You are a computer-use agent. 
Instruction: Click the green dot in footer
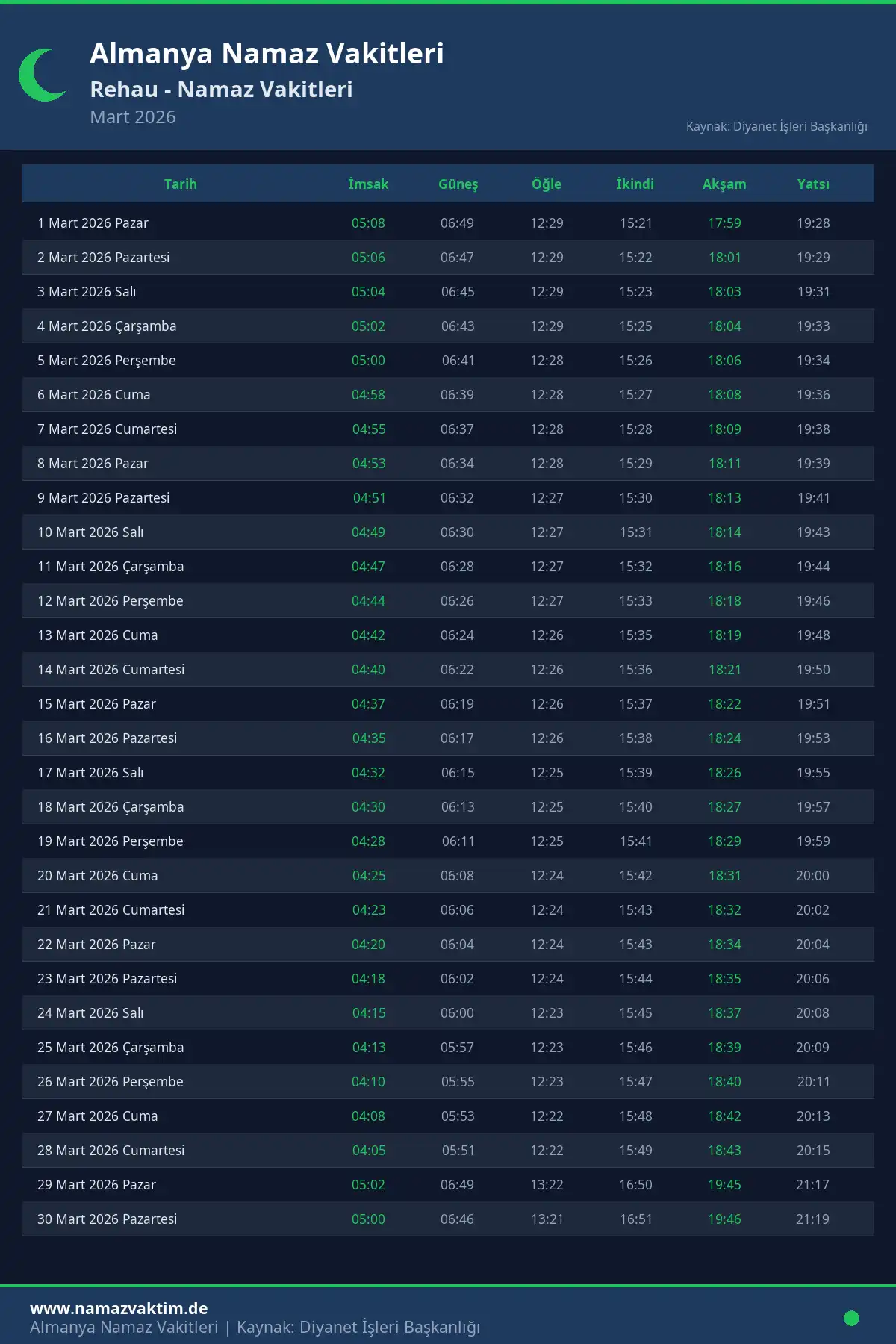[x=851, y=1318]
